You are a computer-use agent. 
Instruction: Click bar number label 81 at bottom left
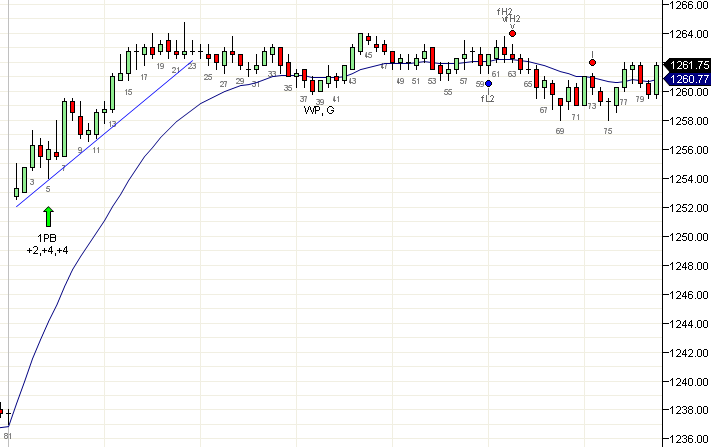pyautogui.click(x=8, y=437)
